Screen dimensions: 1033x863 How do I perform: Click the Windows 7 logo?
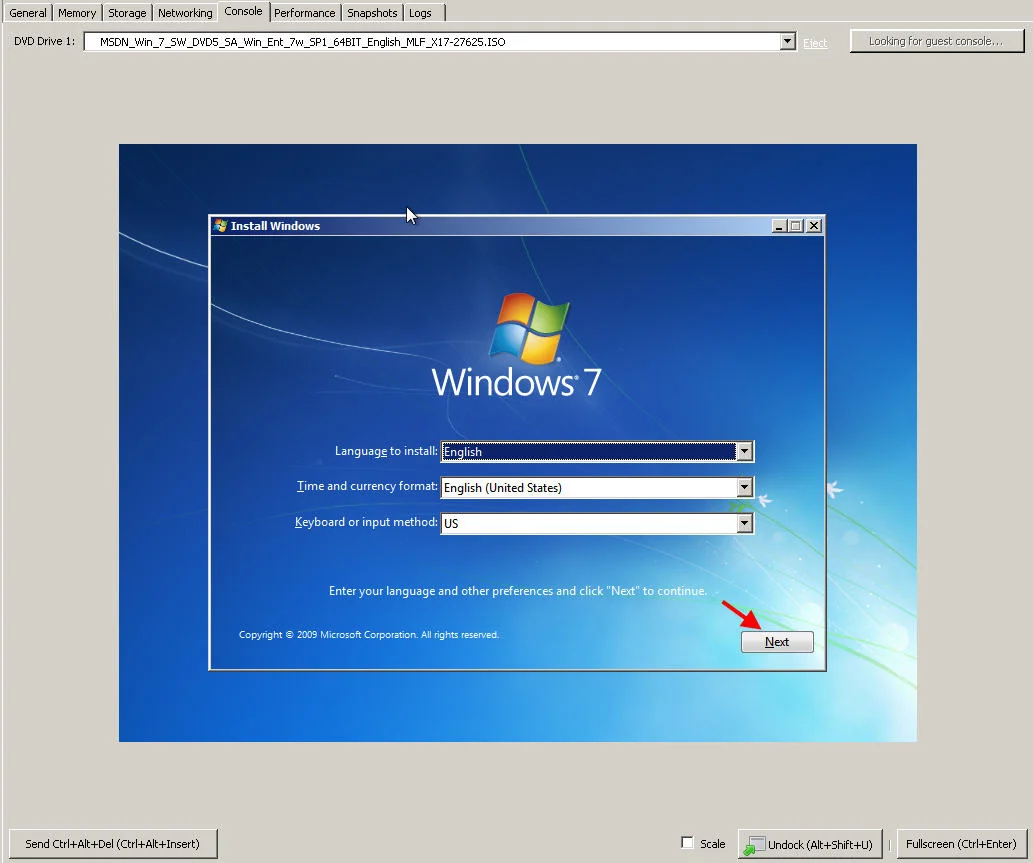click(516, 347)
